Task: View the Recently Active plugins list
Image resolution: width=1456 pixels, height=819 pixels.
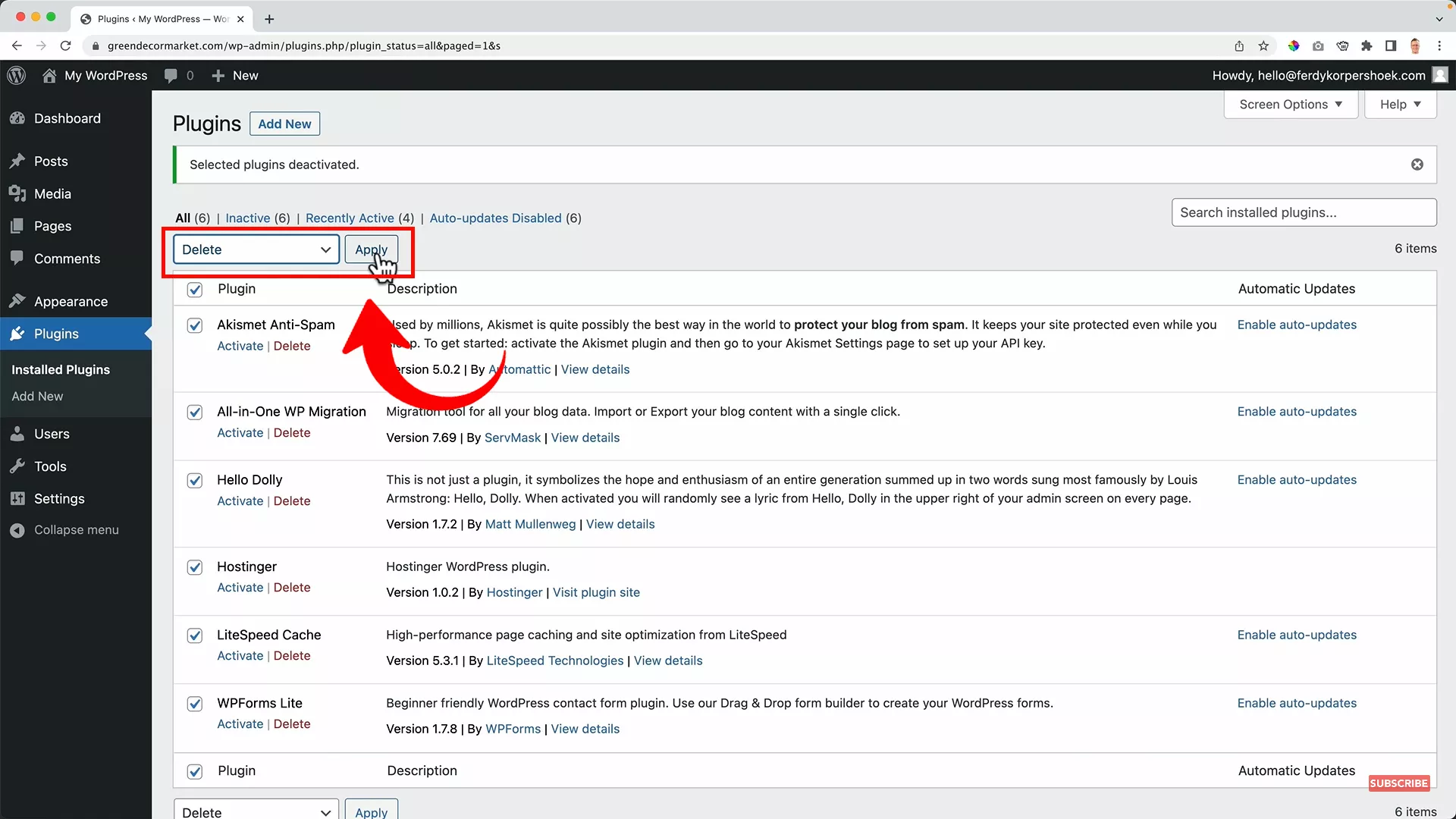Action: tap(350, 218)
